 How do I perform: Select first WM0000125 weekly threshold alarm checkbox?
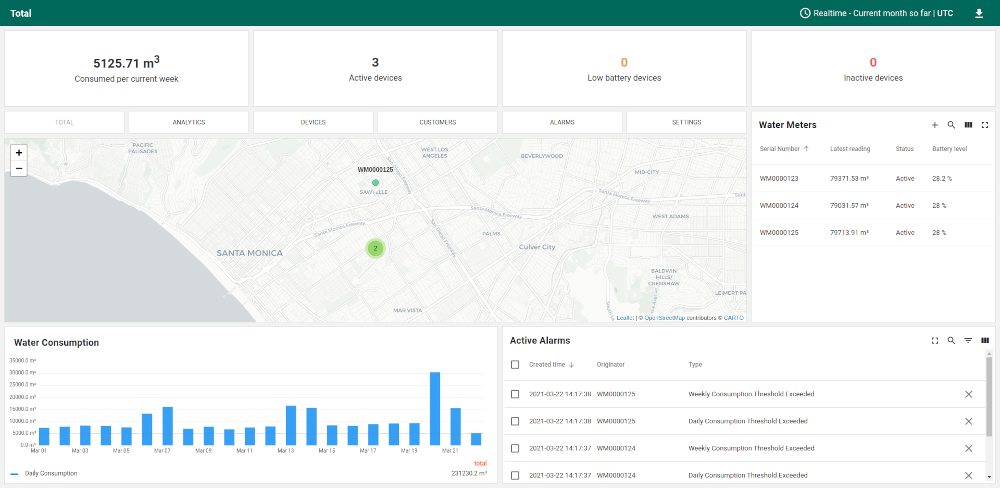pos(515,394)
